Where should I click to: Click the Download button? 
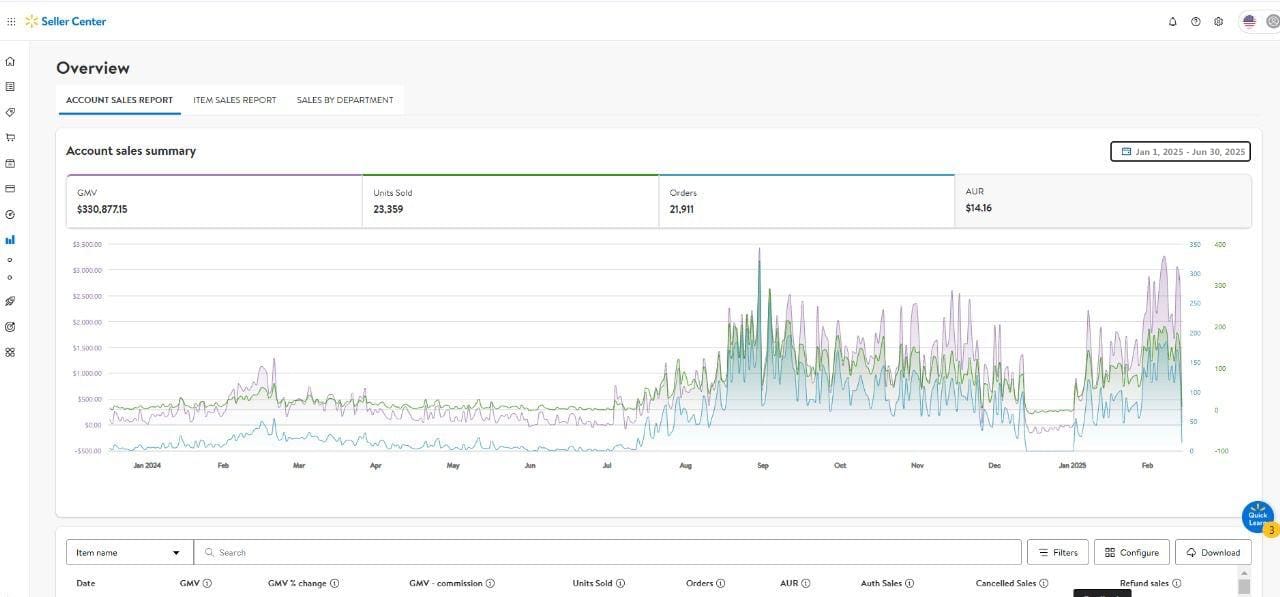click(x=1213, y=552)
